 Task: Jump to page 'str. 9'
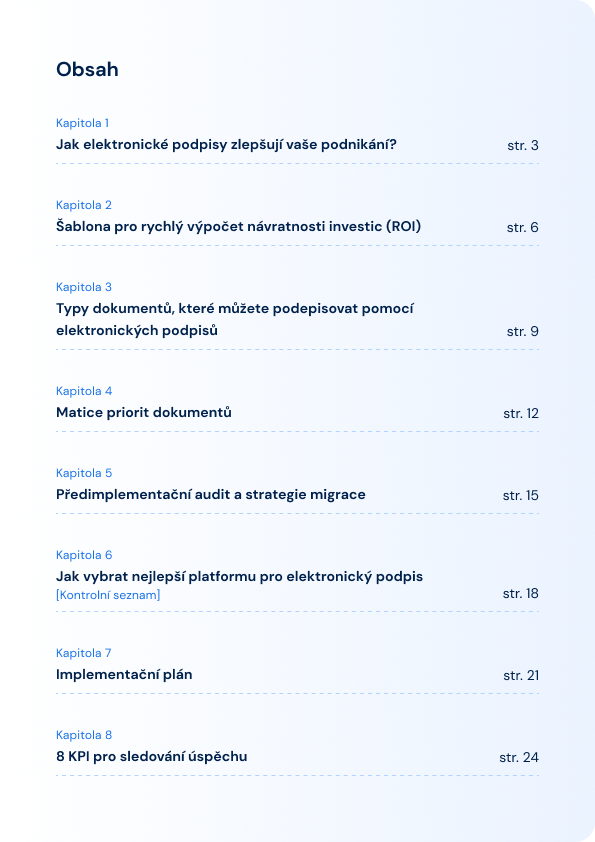point(523,331)
